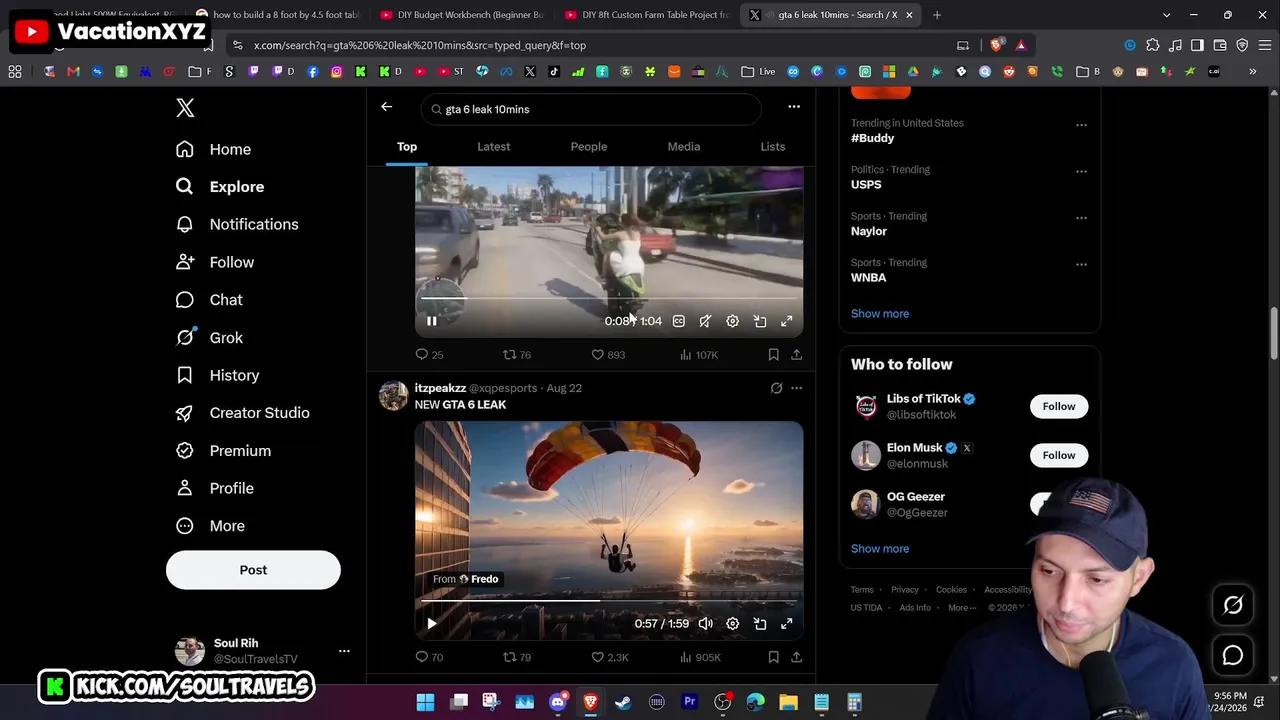Select the Top search tab

pyautogui.click(x=407, y=147)
